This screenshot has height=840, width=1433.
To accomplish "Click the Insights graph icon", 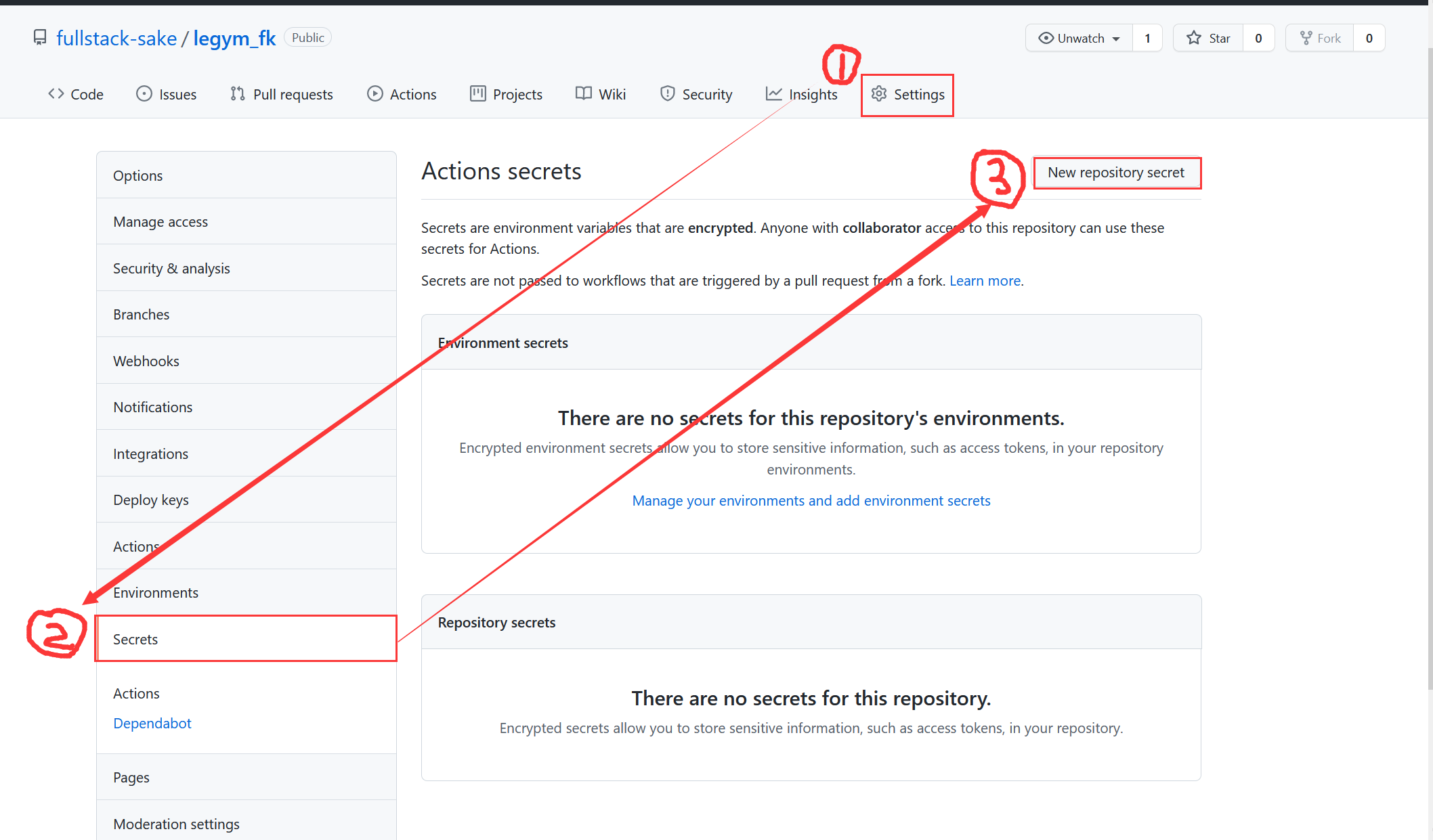I will pyautogui.click(x=773, y=94).
